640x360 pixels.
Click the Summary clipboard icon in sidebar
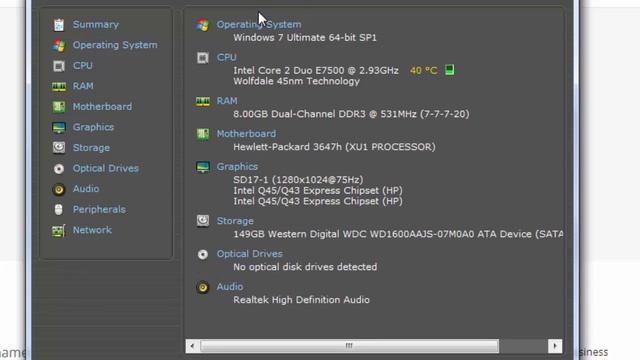pos(59,25)
